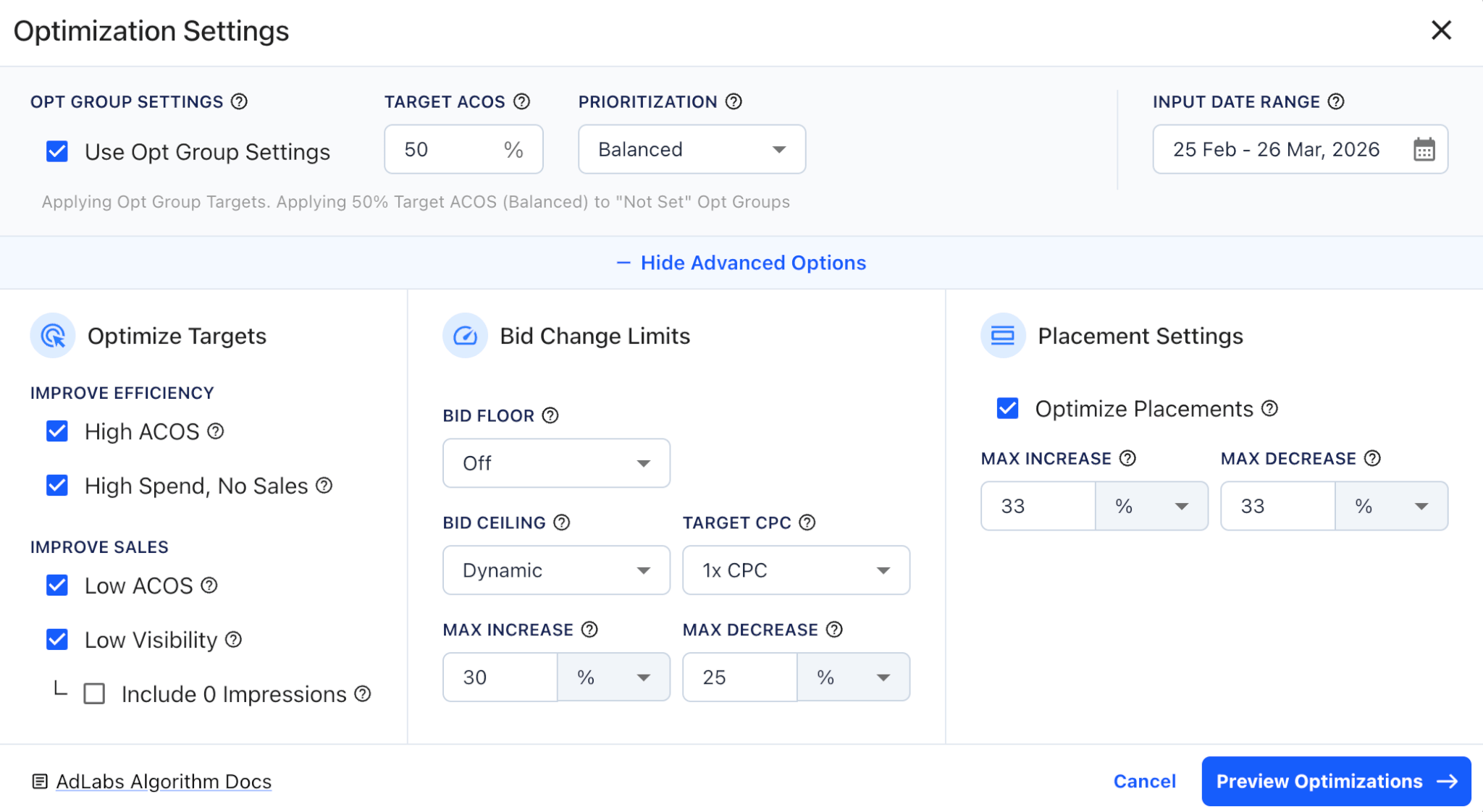Image resolution: width=1483 pixels, height=812 pixels.
Task: Click help icon beside High Spend, No Sales
Action: (x=324, y=486)
